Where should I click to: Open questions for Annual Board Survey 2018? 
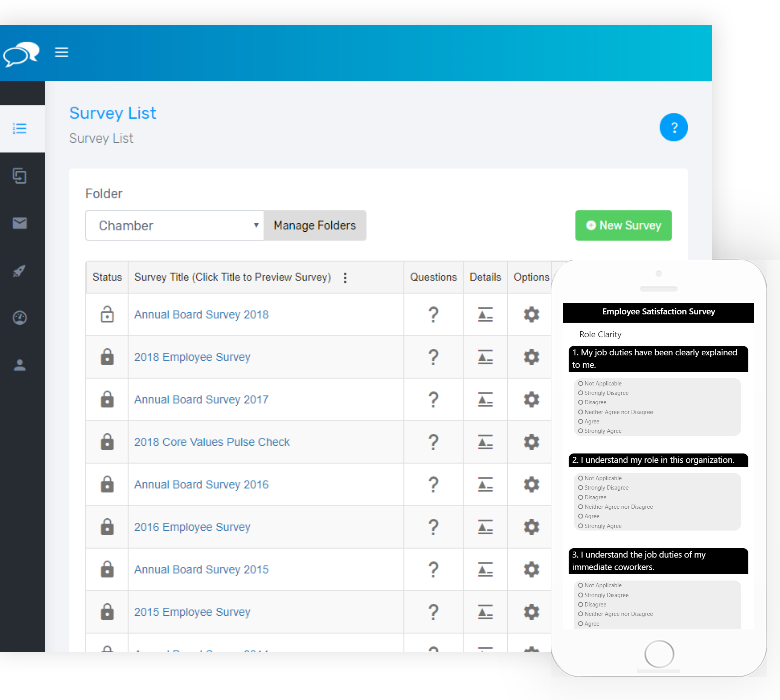pyautogui.click(x=433, y=315)
